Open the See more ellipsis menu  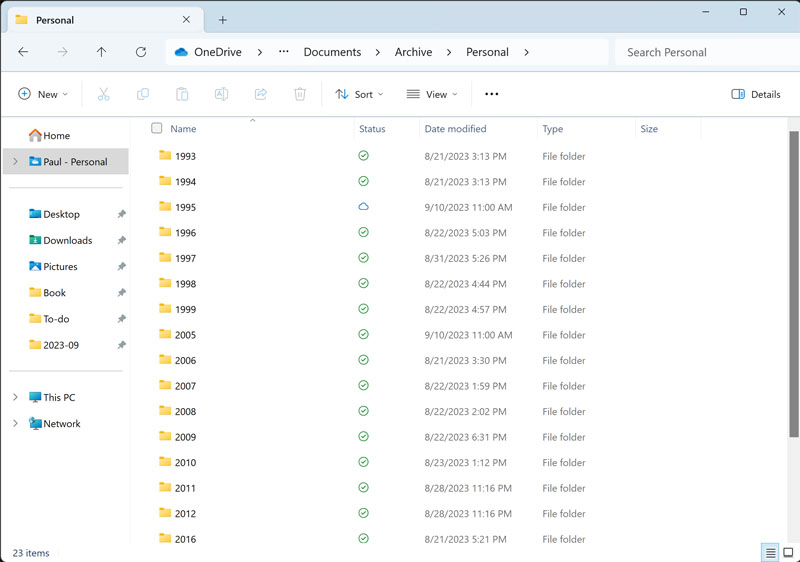(491, 94)
